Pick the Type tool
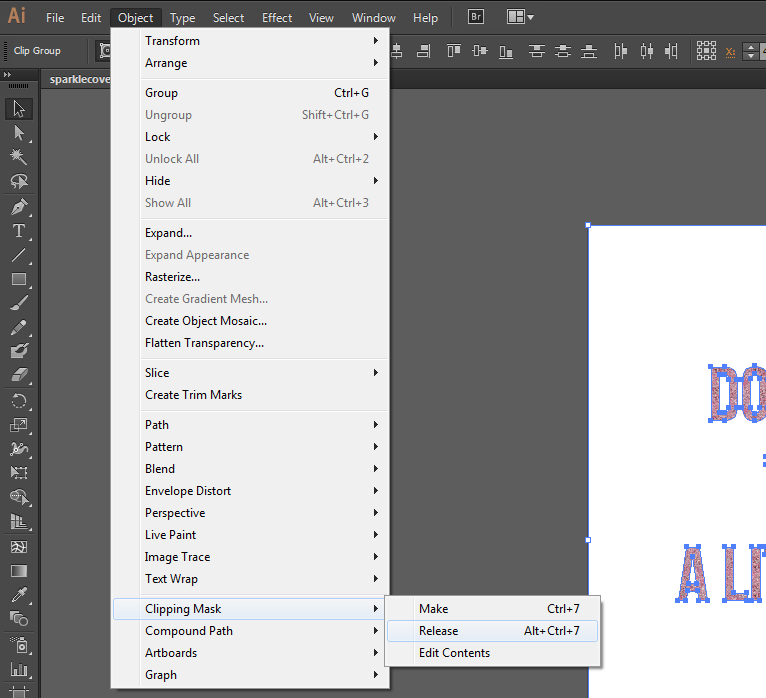Viewport: 766px width, 698px height. click(x=19, y=231)
